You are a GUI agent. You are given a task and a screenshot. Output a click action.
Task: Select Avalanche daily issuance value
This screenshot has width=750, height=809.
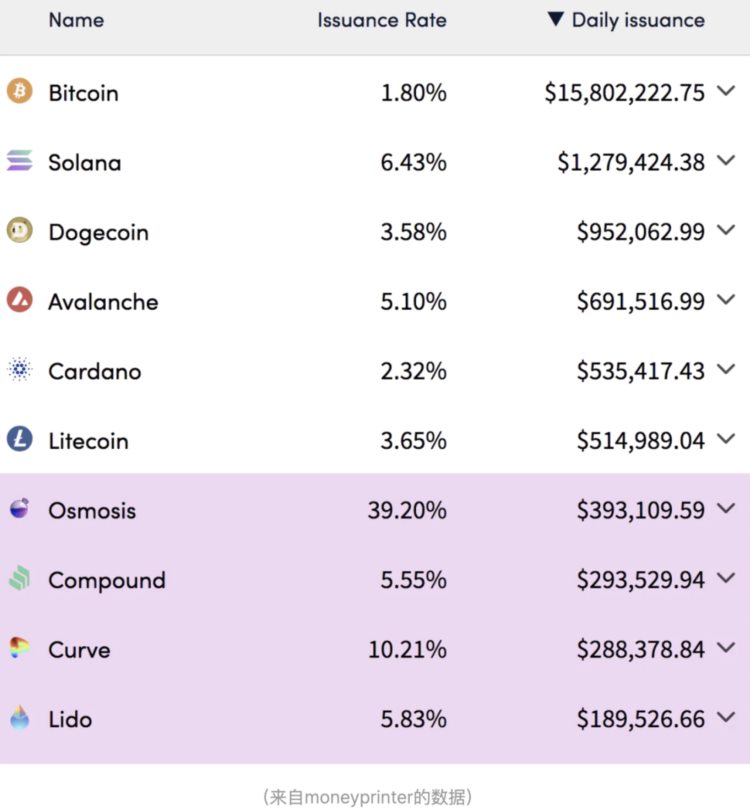pyautogui.click(x=640, y=301)
